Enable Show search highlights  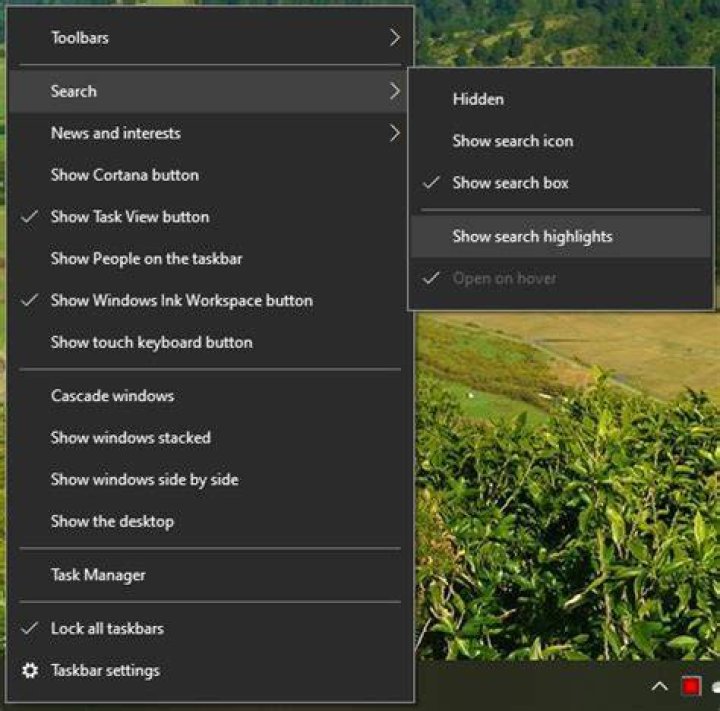click(x=561, y=237)
